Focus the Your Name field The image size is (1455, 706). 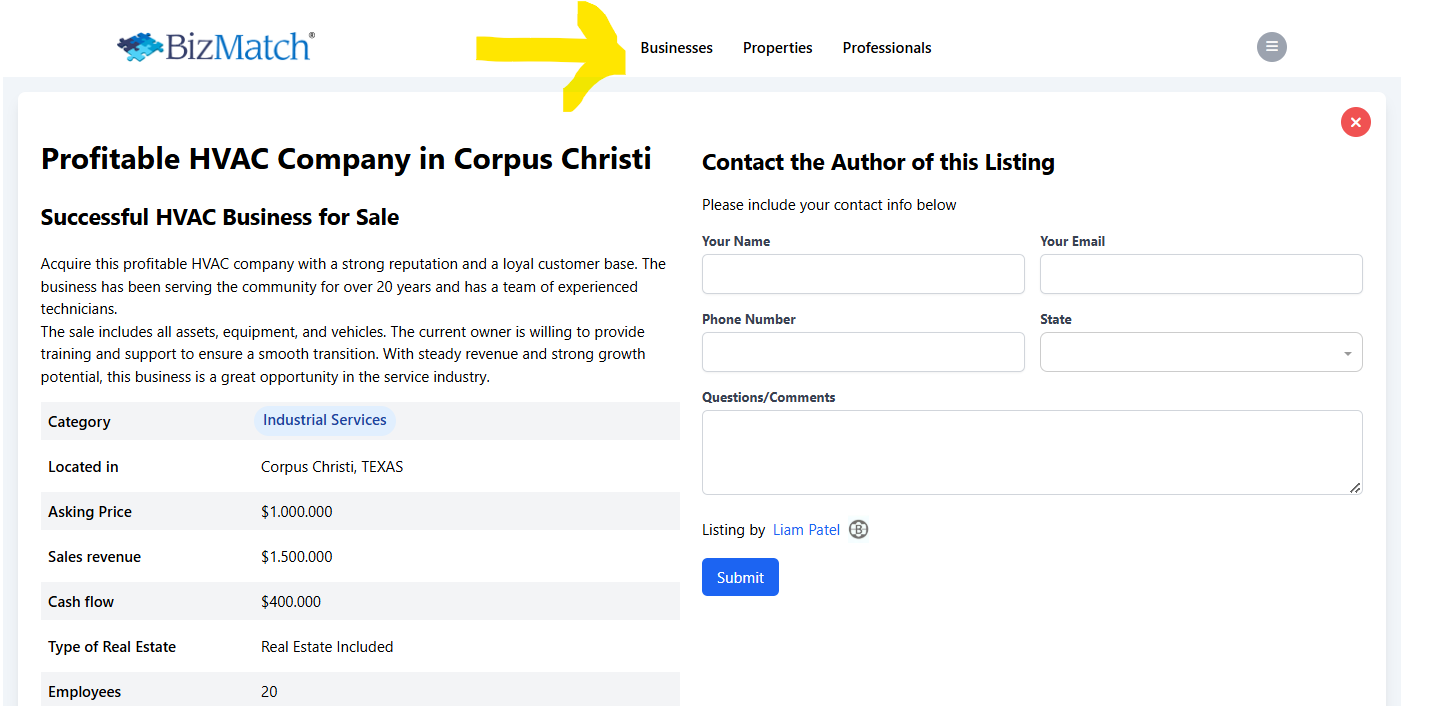pyautogui.click(x=863, y=274)
